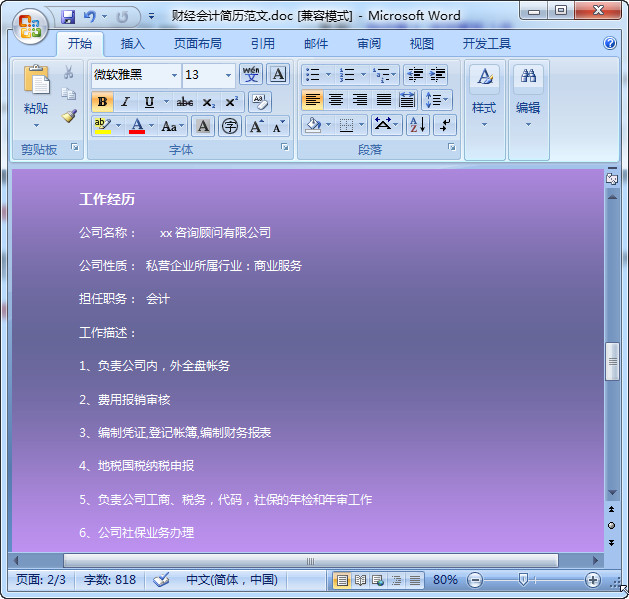This screenshot has height=599, width=629.
Task: Click the bullet list icon
Action: [312, 75]
